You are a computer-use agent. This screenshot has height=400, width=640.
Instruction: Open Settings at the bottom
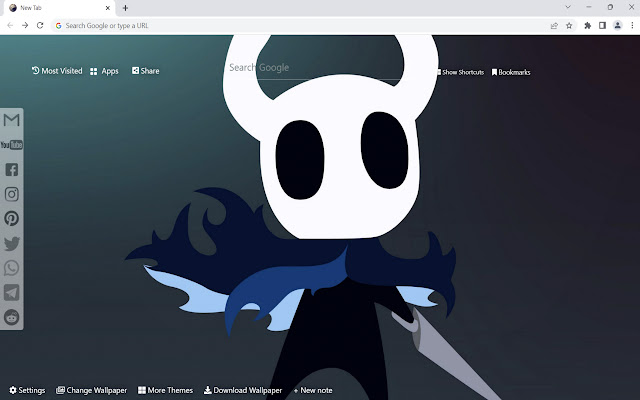coord(27,390)
